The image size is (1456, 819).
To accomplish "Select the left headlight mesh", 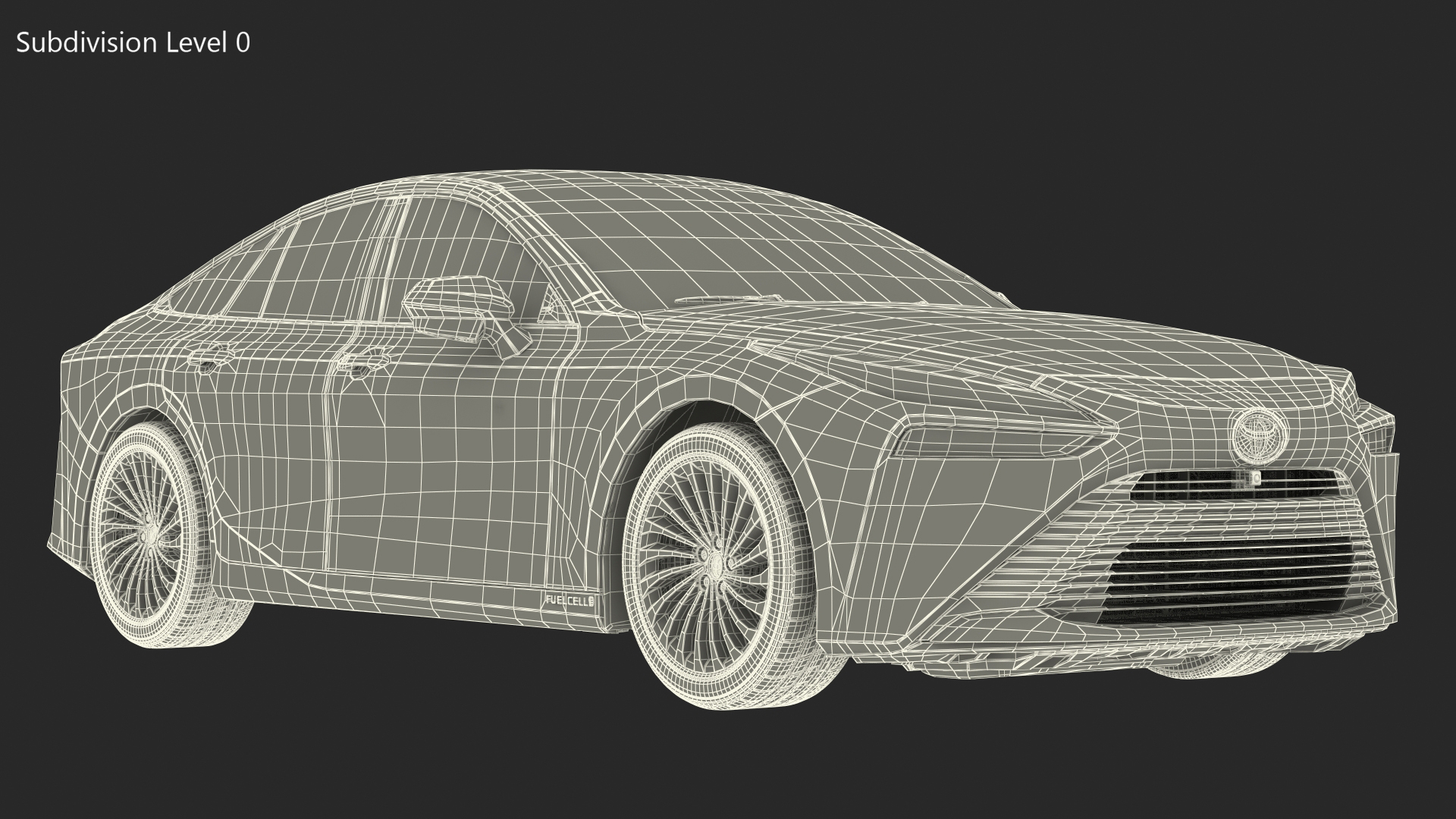I will [x=978, y=441].
